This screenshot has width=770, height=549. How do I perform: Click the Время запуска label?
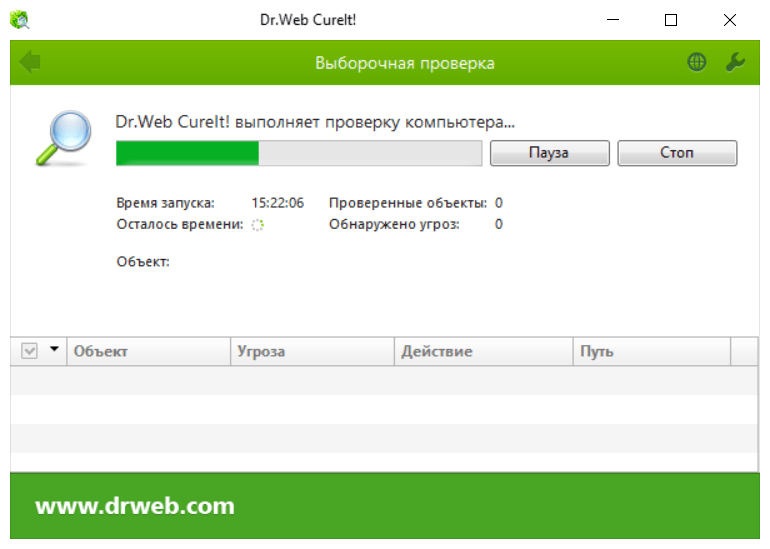[165, 203]
